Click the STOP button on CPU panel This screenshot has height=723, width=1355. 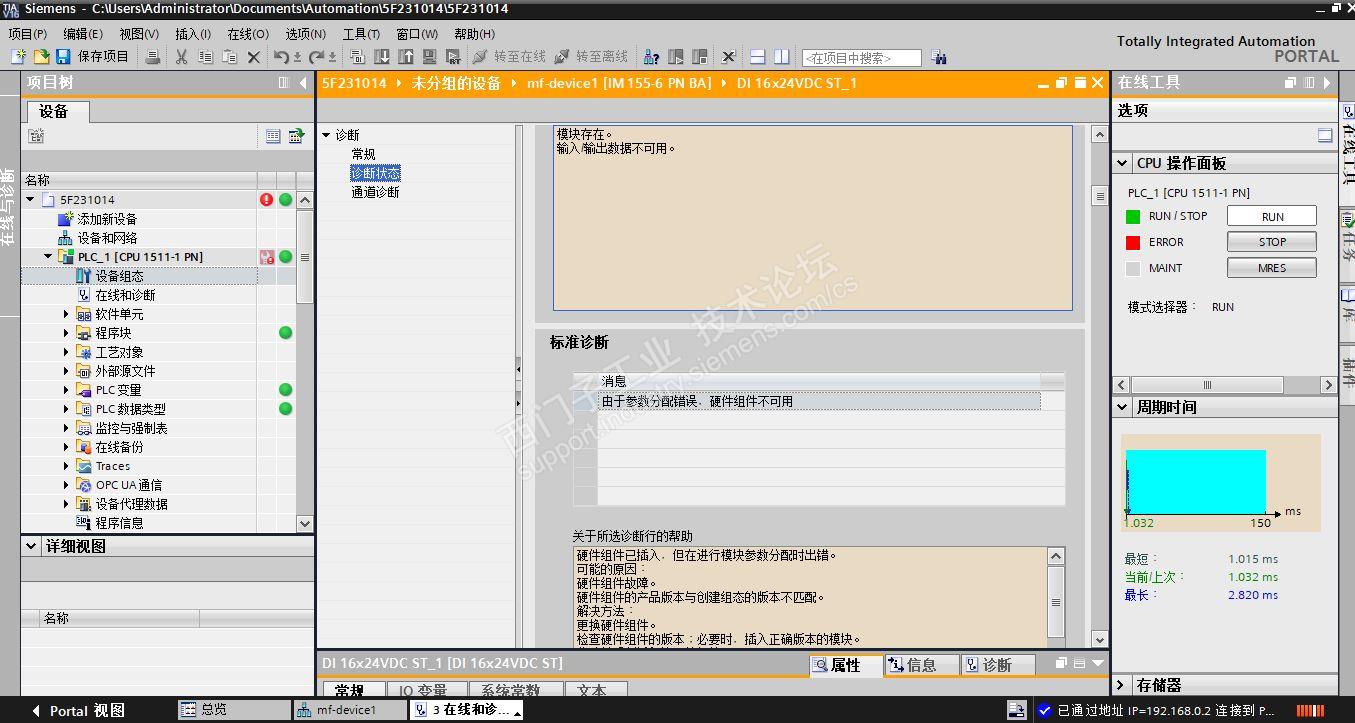click(1272, 242)
